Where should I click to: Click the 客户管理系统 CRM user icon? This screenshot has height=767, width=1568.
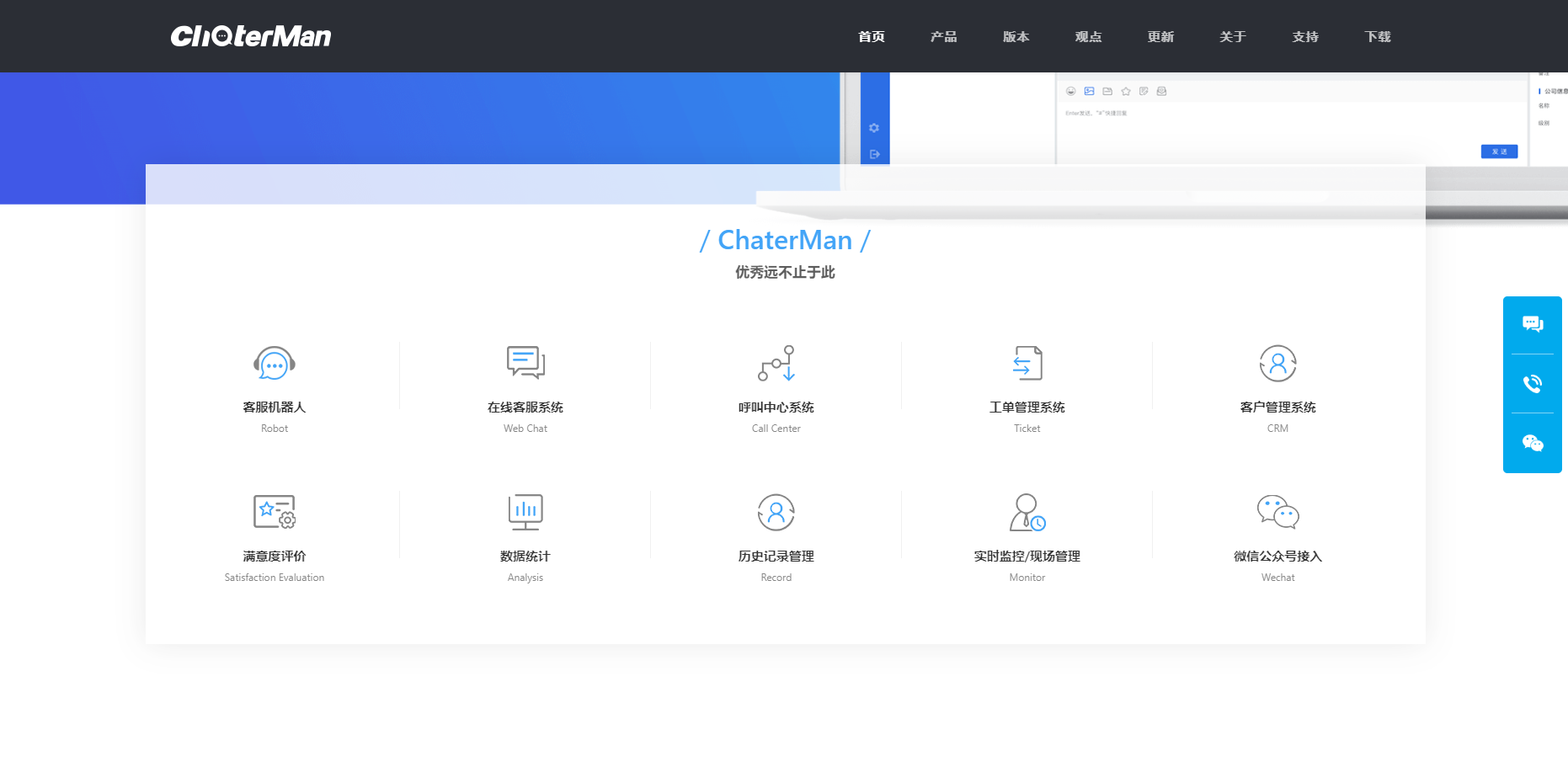coord(1278,364)
